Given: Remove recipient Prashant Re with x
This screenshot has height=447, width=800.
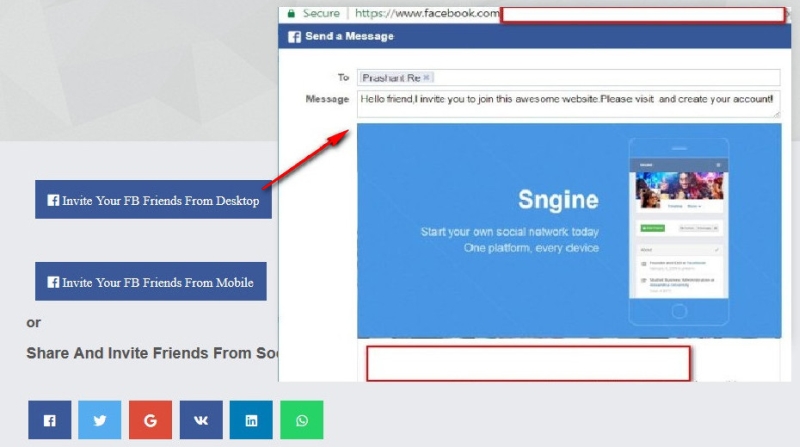Looking at the screenshot, I should tap(427, 78).
